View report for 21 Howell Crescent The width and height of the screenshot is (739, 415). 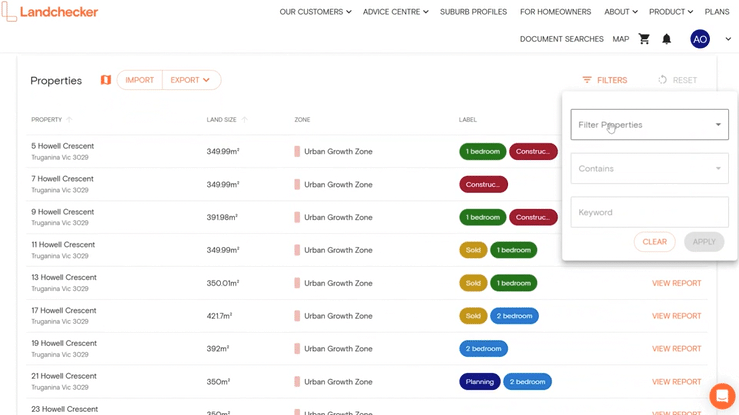coord(676,382)
